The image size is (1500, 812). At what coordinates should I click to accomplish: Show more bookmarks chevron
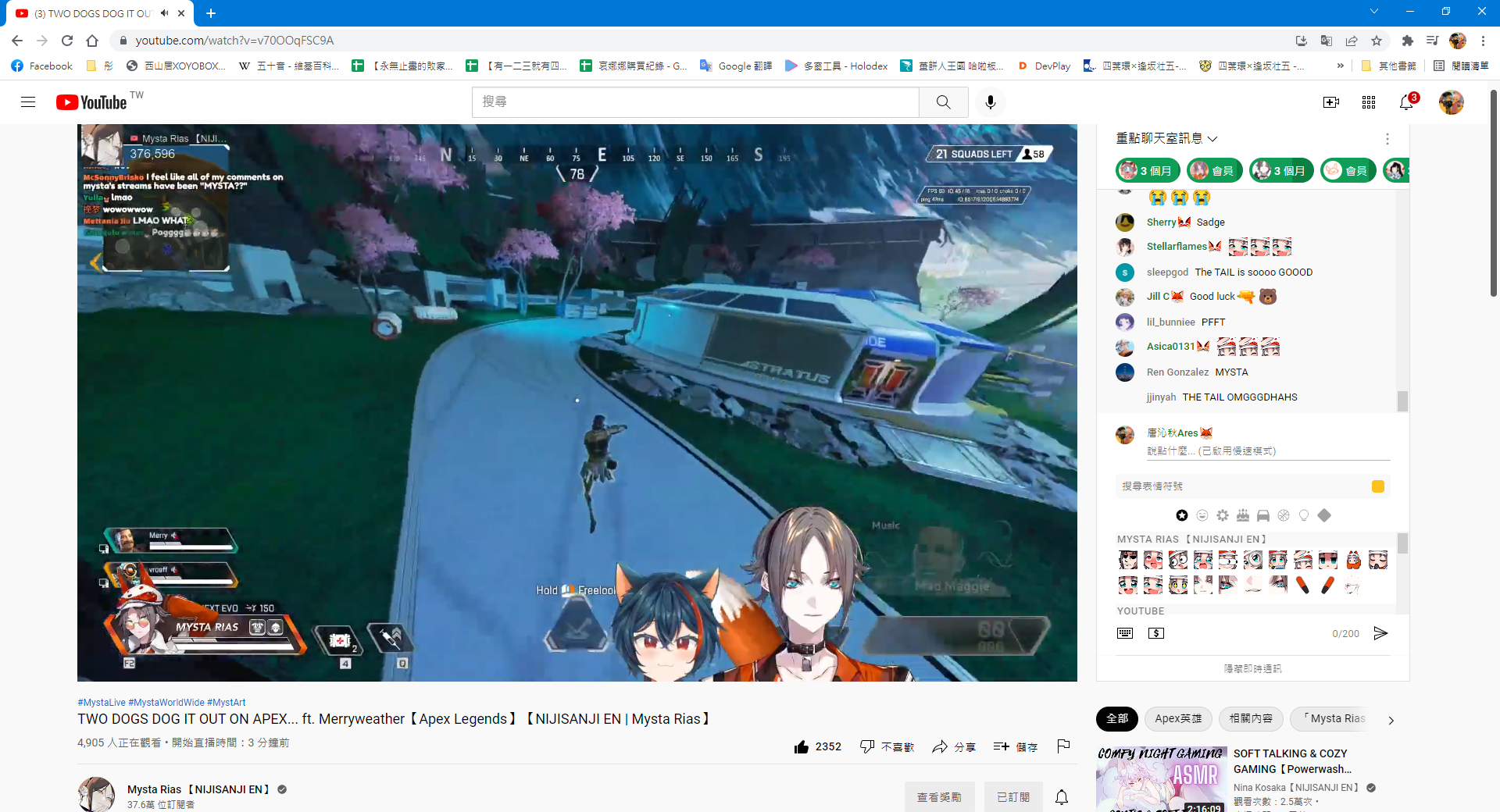pyautogui.click(x=1341, y=66)
